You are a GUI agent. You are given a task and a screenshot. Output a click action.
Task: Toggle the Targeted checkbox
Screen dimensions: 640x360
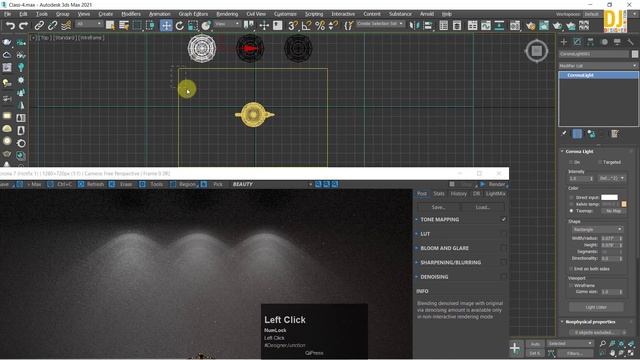click(x=600, y=162)
